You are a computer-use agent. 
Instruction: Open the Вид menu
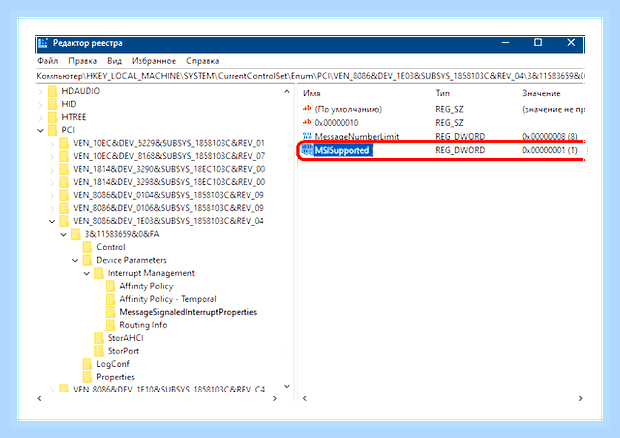(x=114, y=61)
